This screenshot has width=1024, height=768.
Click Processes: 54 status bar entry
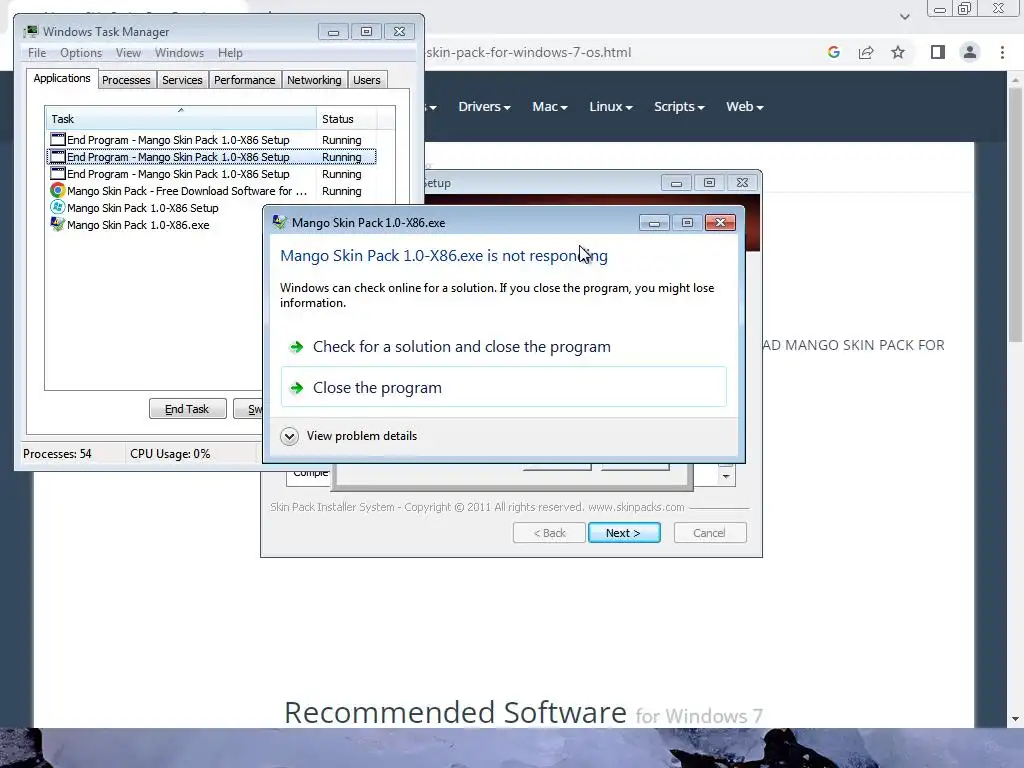click(57, 454)
